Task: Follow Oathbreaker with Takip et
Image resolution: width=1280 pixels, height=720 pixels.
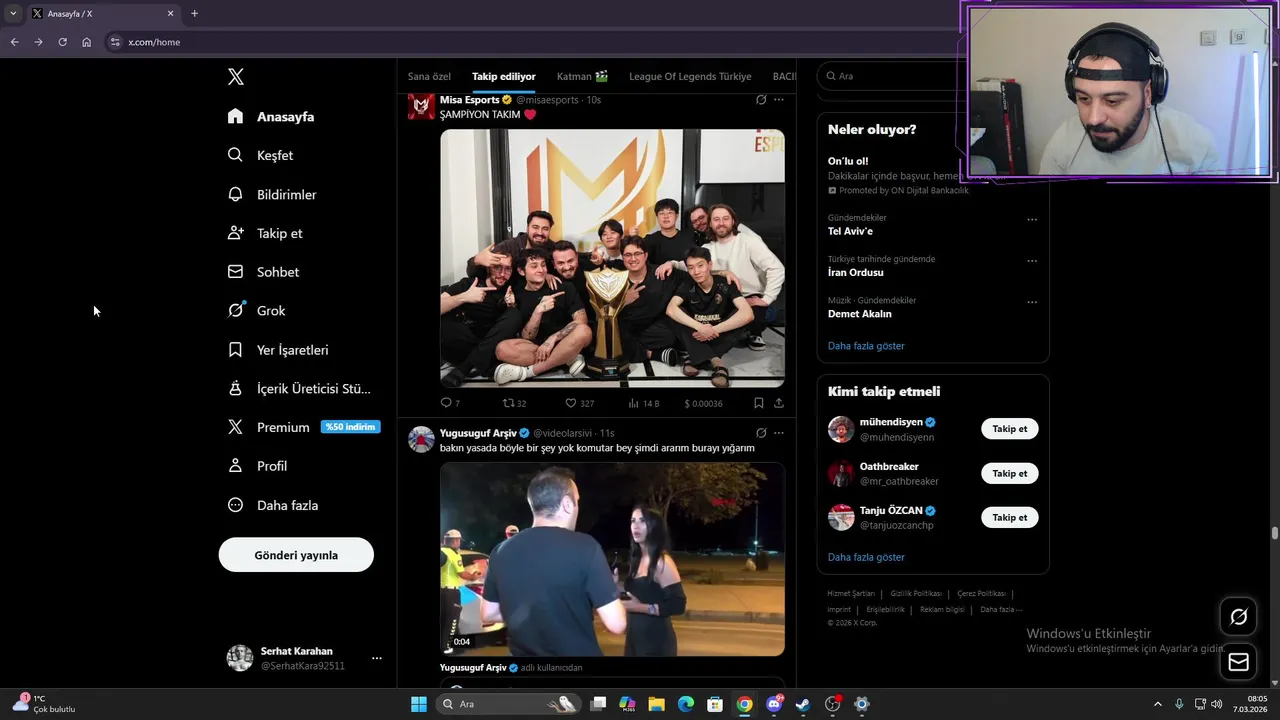Action: 1010,473
